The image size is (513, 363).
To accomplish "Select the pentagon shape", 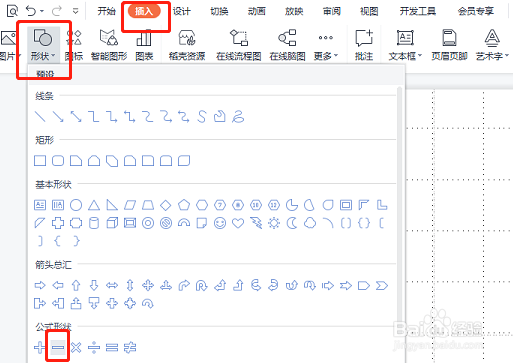I will click(x=184, y=205).
